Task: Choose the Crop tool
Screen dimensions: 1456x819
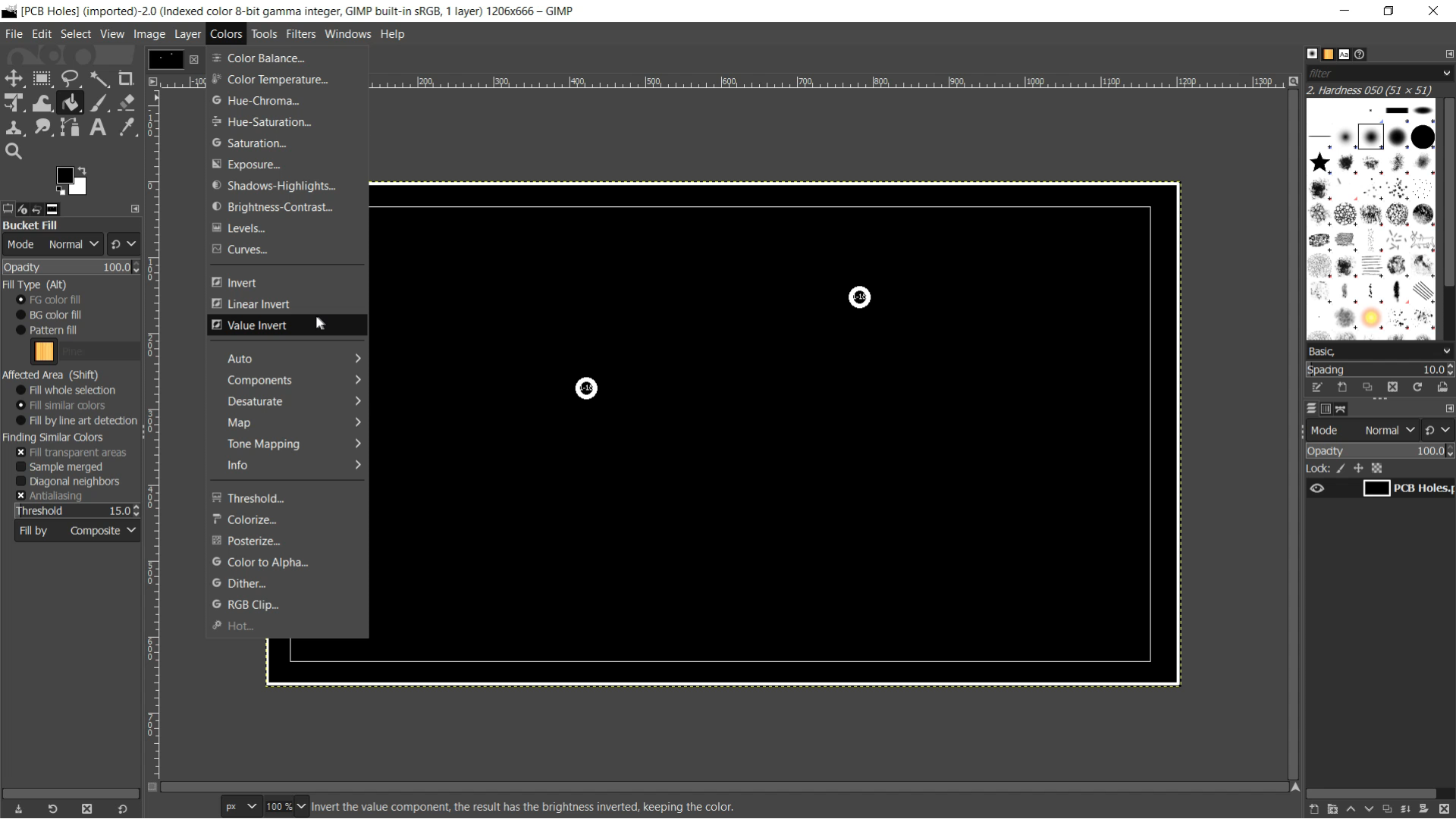Action: coord(127,79)
